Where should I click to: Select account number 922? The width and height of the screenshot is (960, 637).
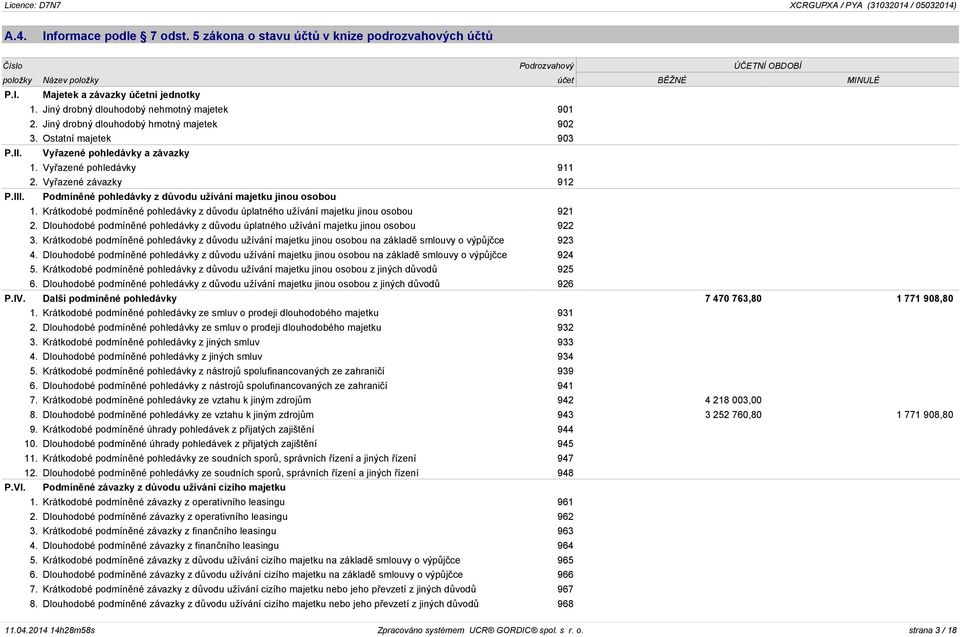[x=565, y=226]
